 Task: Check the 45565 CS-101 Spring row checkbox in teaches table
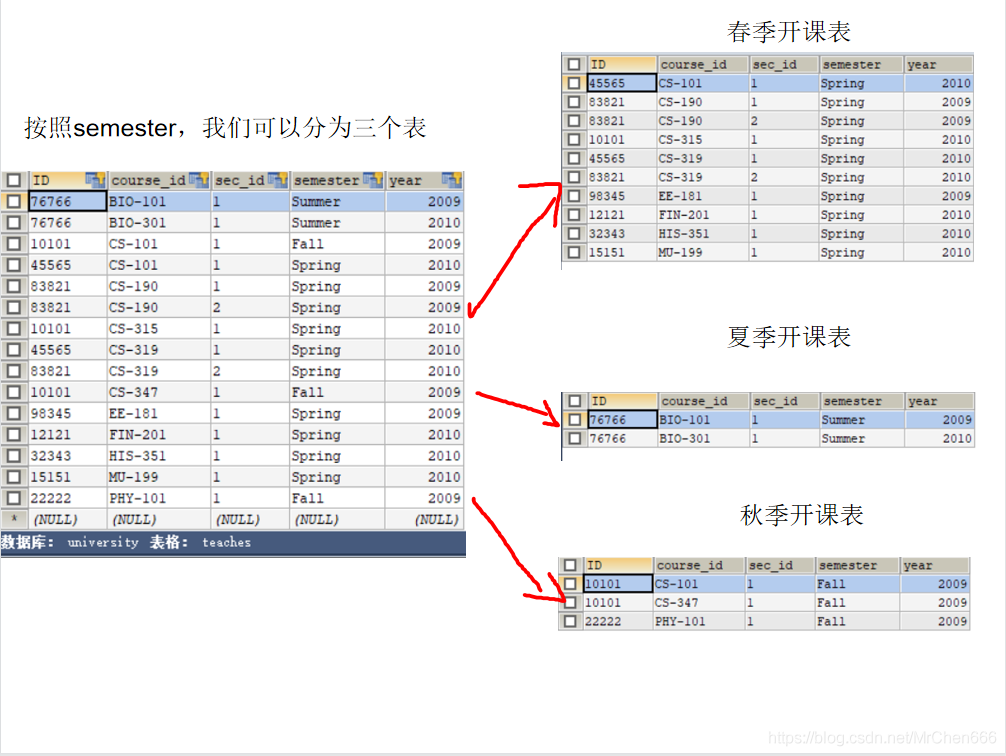[x=13, y=265]
